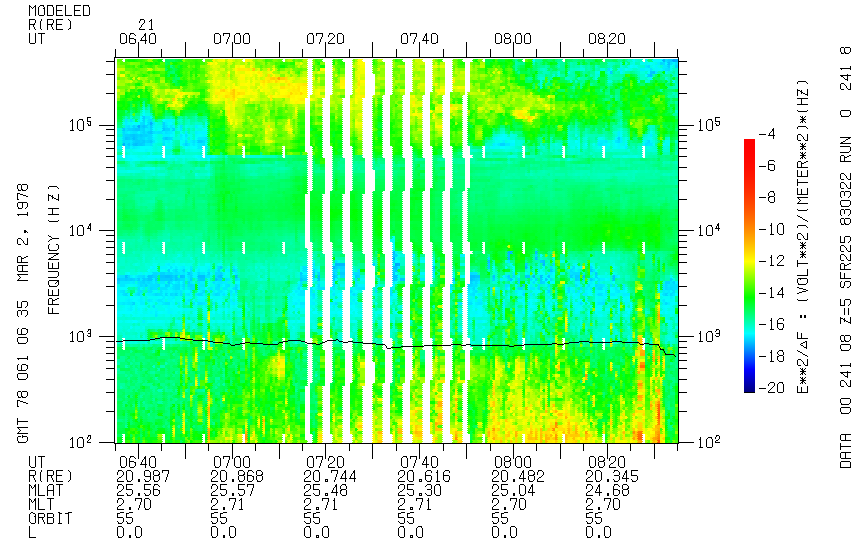This screenshot has width=852, height=544.
Task: Click the 08:00 tick label on the top time axis
Action: point(511,38)
